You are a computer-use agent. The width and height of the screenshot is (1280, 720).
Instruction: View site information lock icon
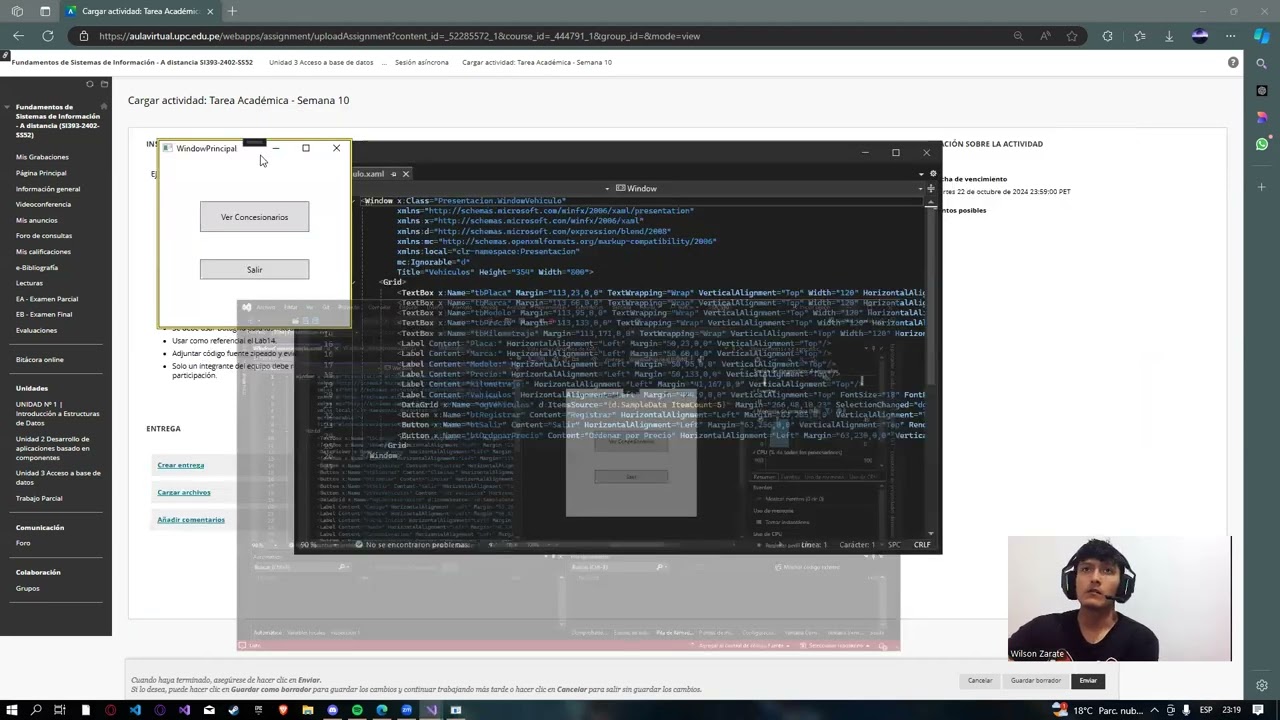[85, 36]
